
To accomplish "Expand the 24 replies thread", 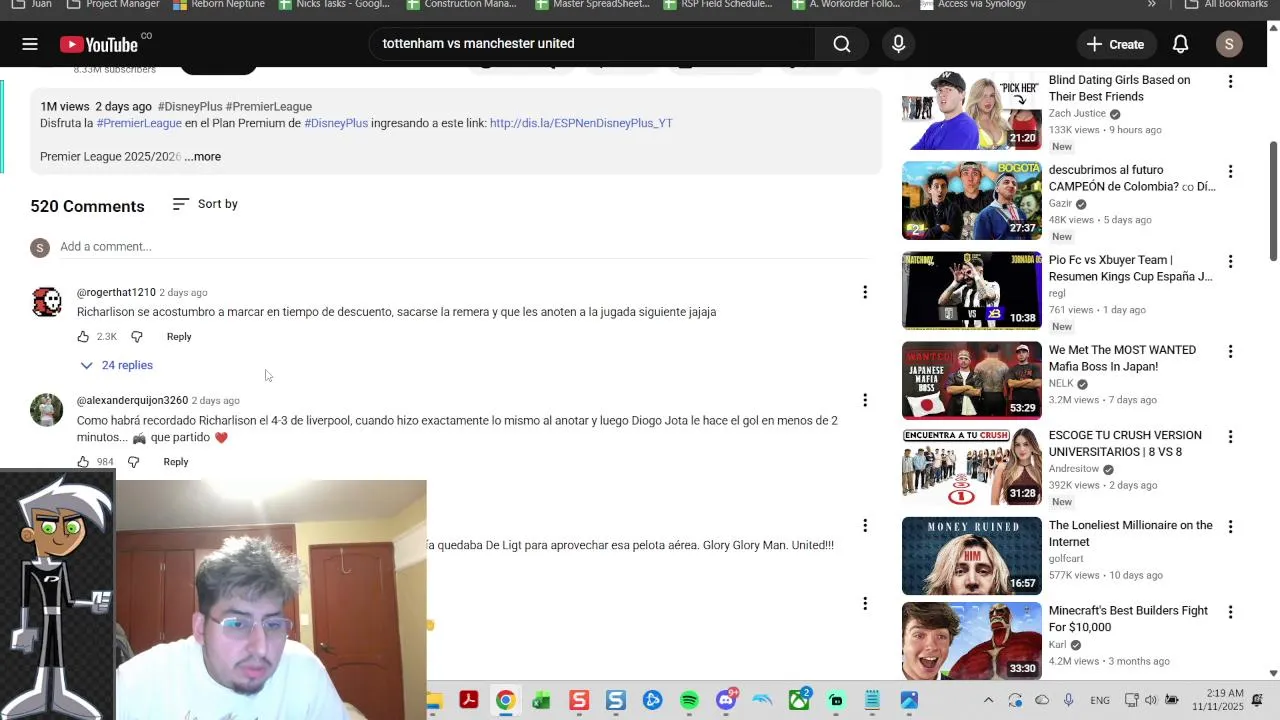I will pos(117,365).
